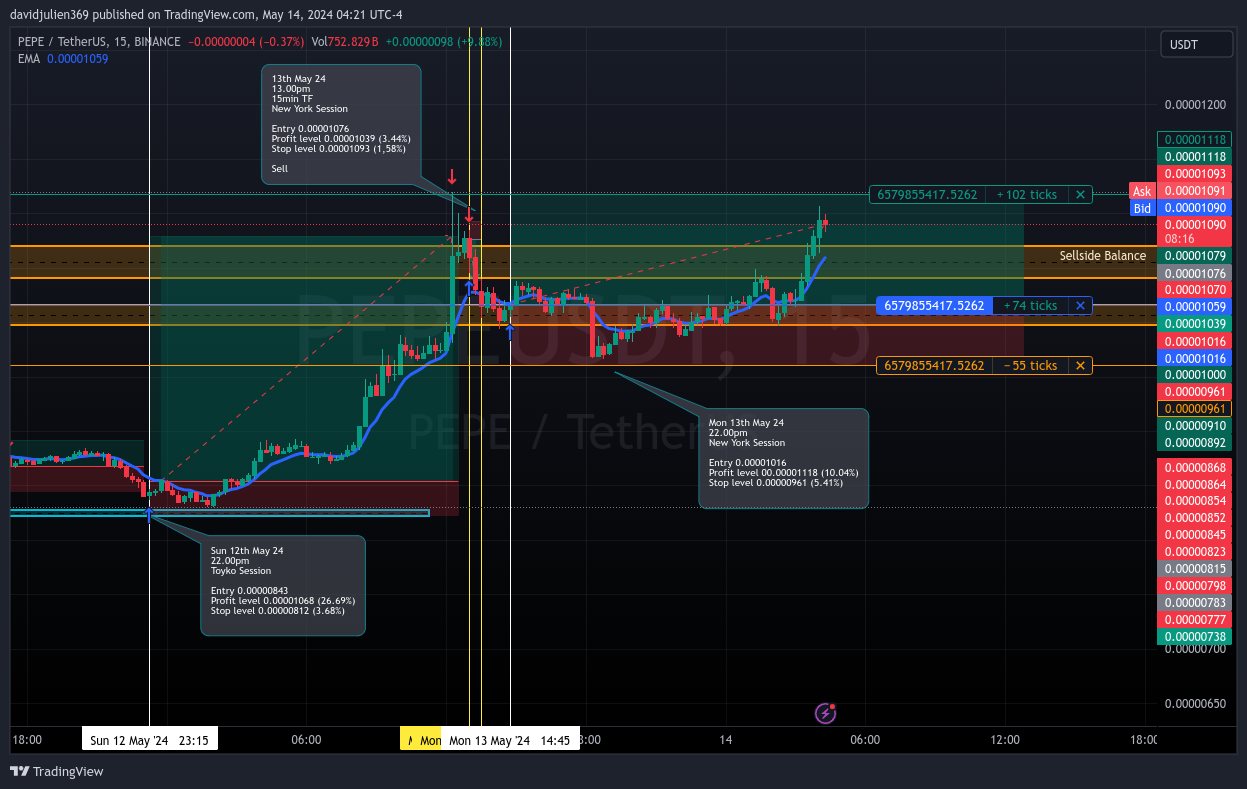Click the PEPE / TetherUS symbol title
This screenshot has height=789, width=1247.
point(99,42)
